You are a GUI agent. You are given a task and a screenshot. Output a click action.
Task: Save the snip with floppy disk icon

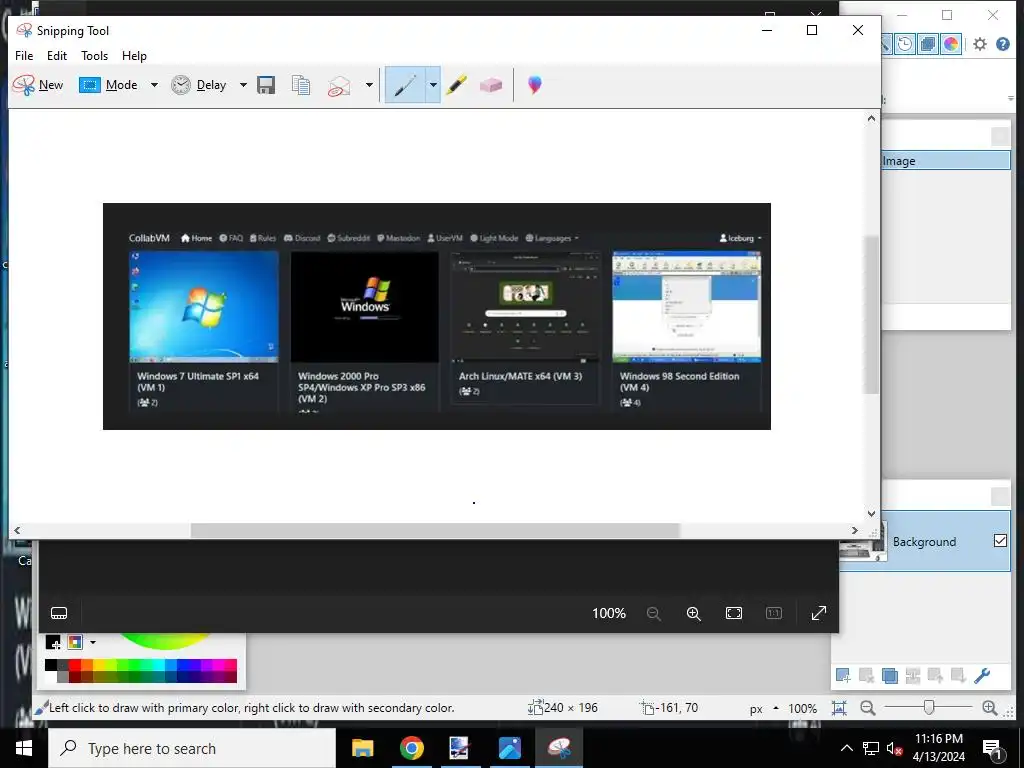pos(266,85)
